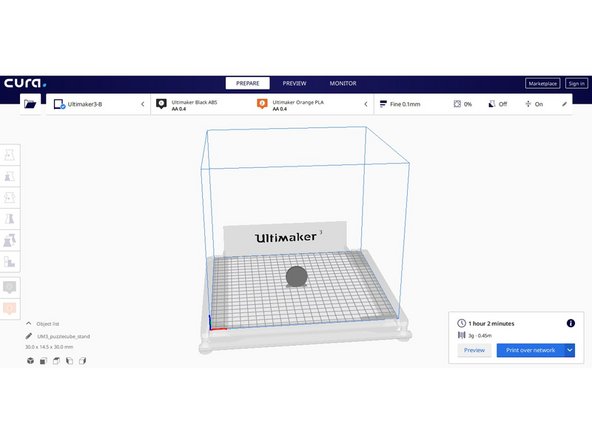Click the 3g · 0.45m material estimate
Viewport: 592px width, 444px height.
pyautogui.click(x=480, y=335)
